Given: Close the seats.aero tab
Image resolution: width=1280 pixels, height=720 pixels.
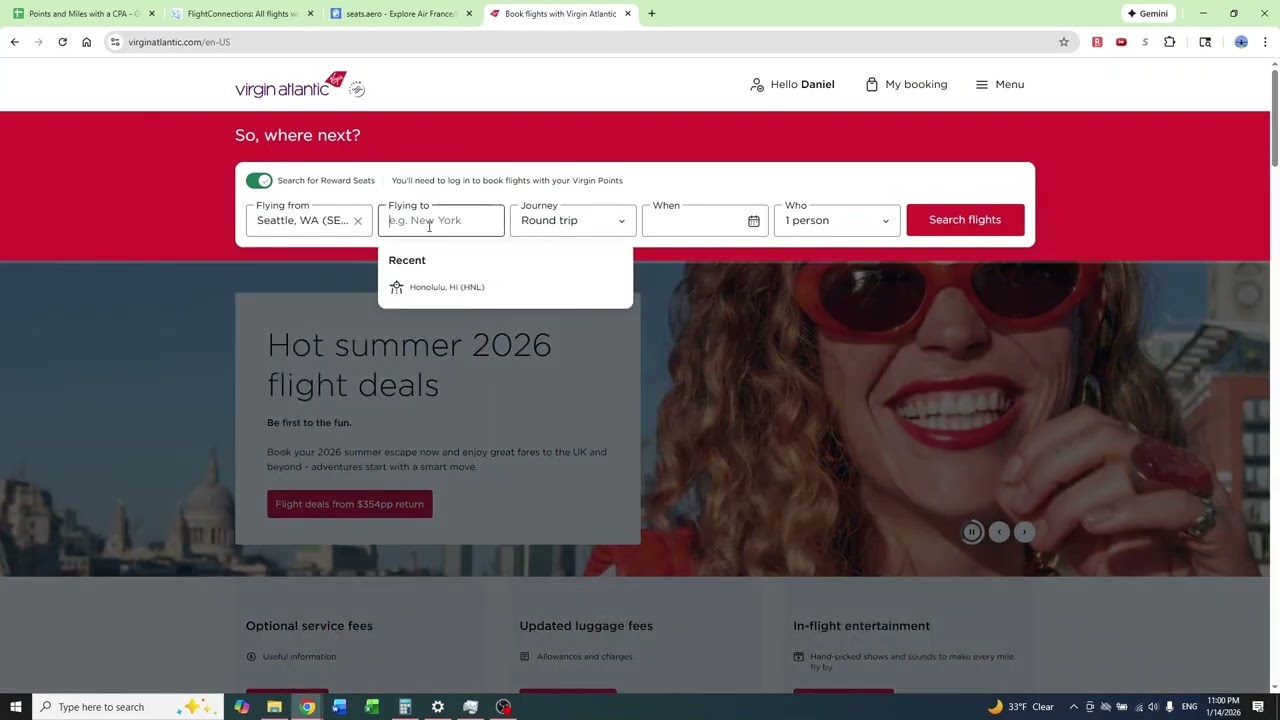Looking at the screenshot, I should click(x=469, y=14).
